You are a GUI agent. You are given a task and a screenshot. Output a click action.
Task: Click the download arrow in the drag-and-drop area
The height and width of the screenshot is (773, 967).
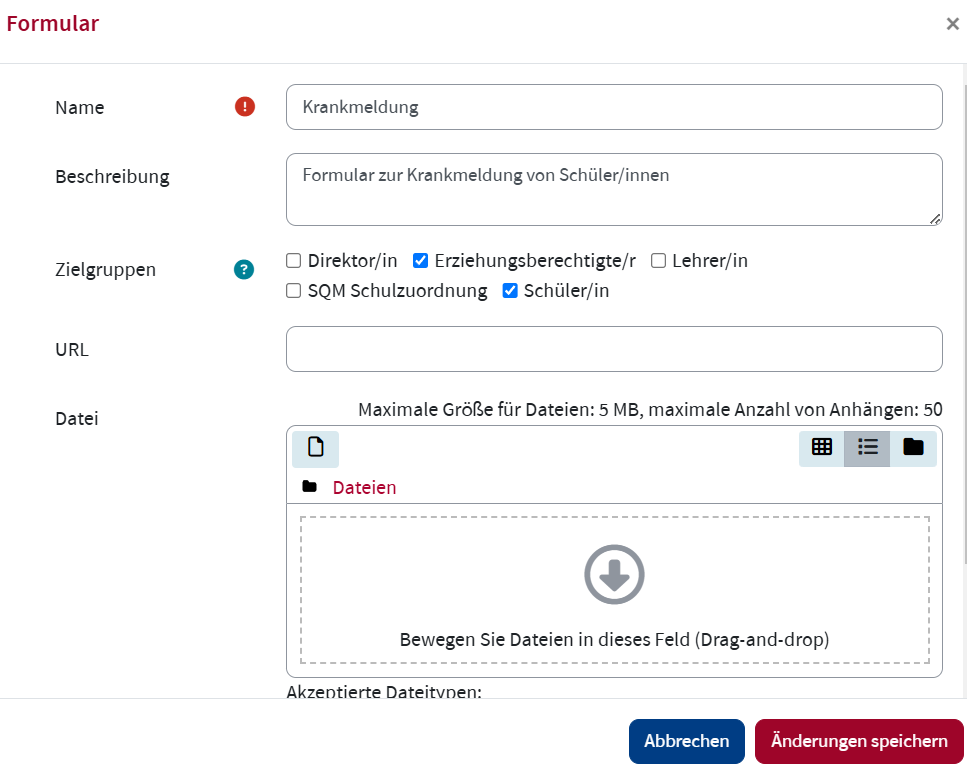click(x=615, y=574)
